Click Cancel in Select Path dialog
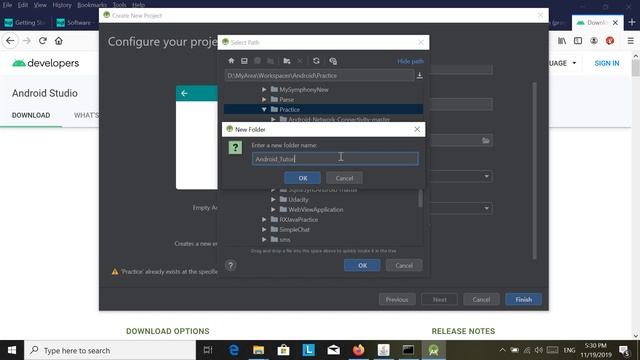 pyautogui.click(x=404, y=265)
